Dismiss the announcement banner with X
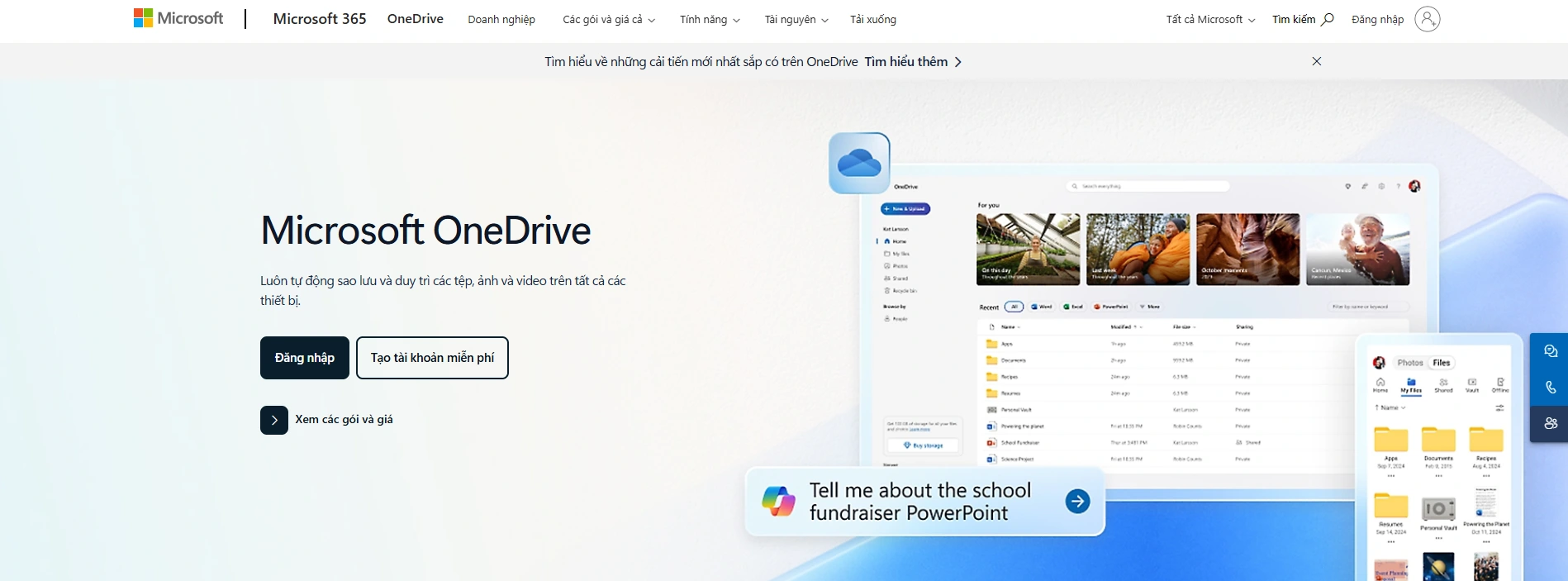This screenshot has height=581, width=1568. tap(1317, 61)
